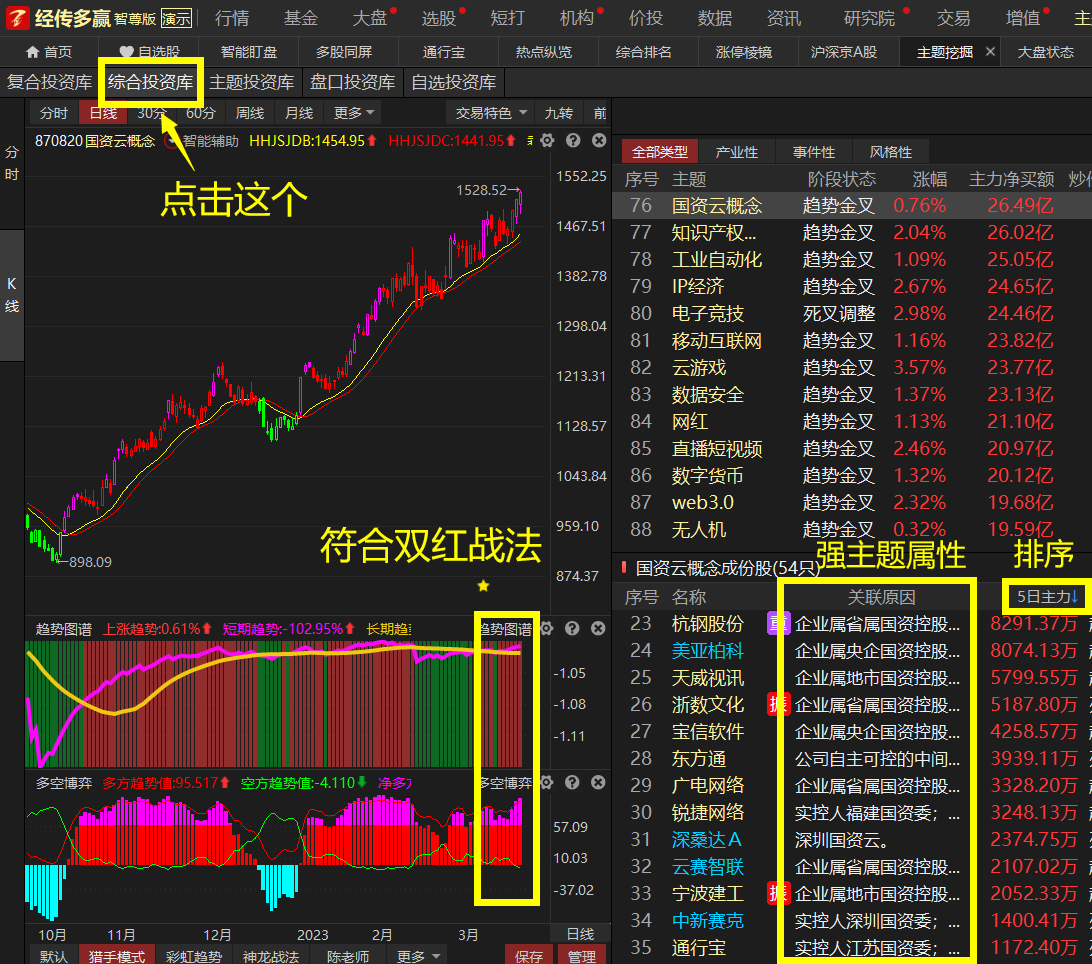Screen dimensions: 1092x964
Task: Open settings gear of the main K-line chart
Action: (547, 141)
